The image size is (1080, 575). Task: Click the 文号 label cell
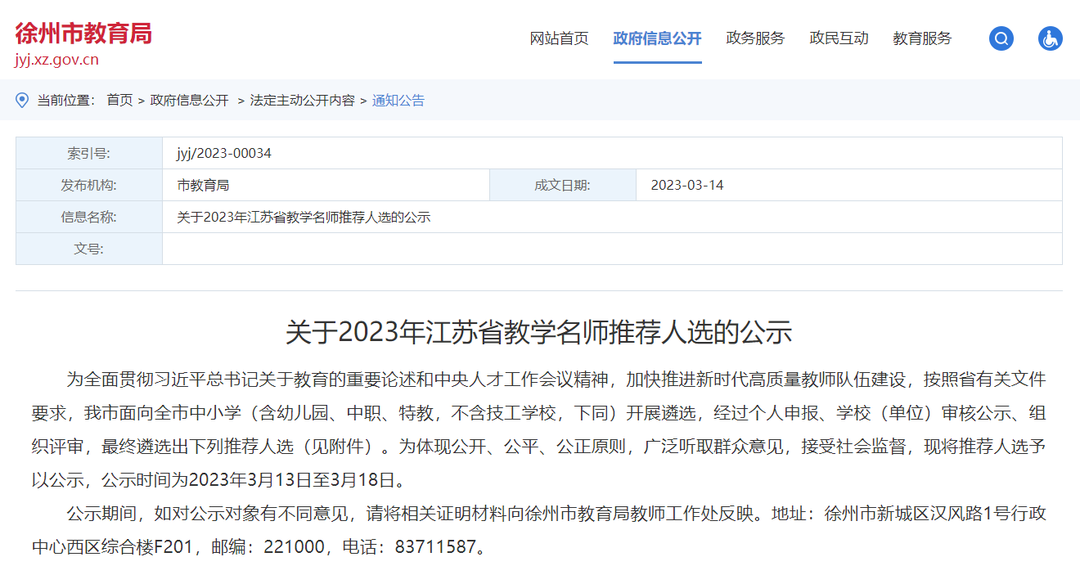(x=89, y=249)
